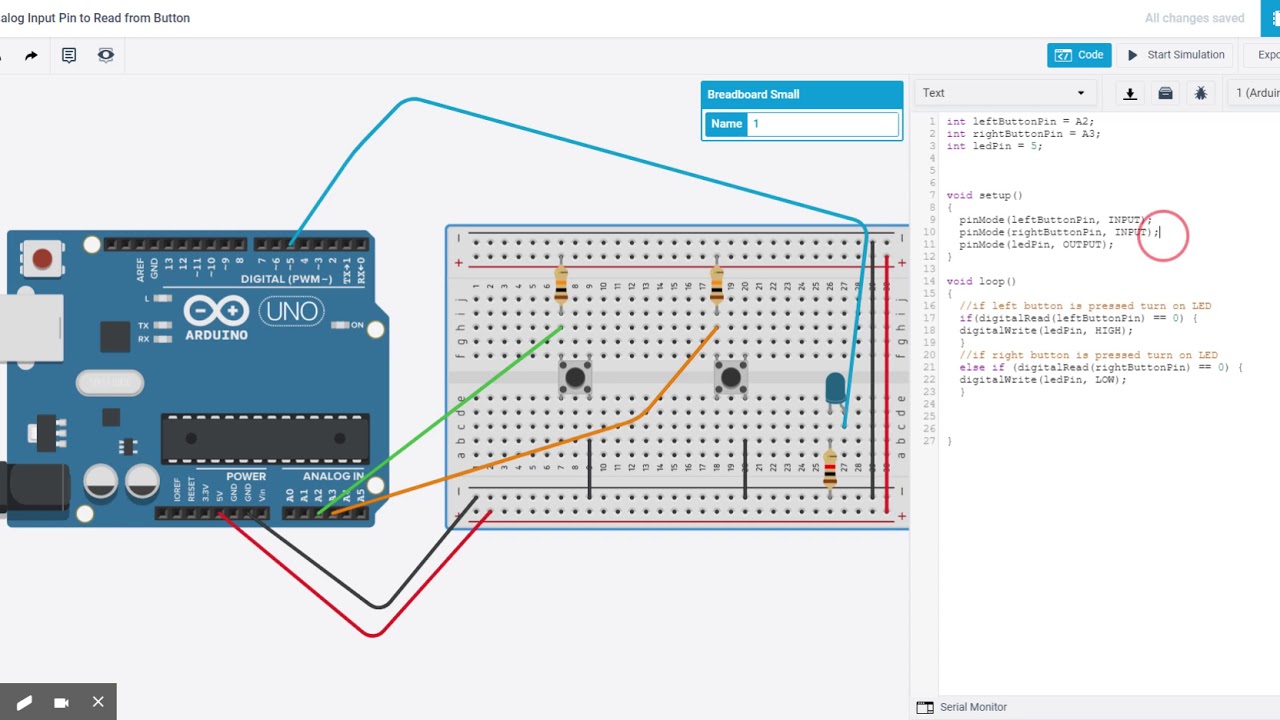Click 'pinMode(ledPin, OUTPUT);' line

pyautogui.click(x=1036, y=244)
